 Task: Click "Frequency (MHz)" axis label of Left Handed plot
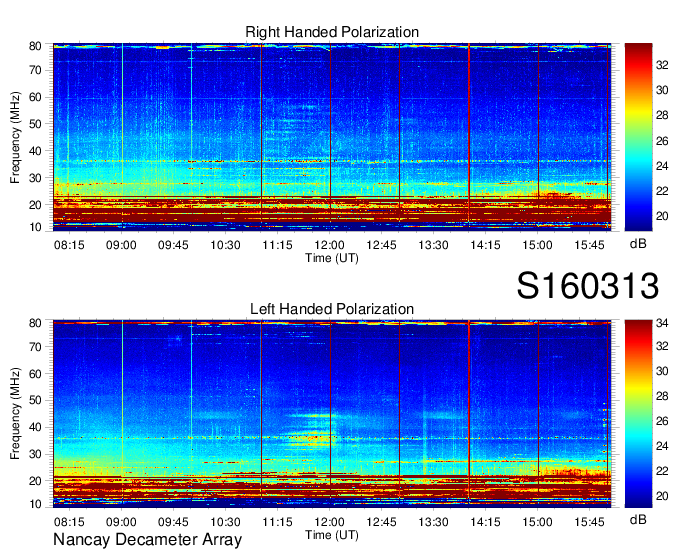(x=15, y=414)
